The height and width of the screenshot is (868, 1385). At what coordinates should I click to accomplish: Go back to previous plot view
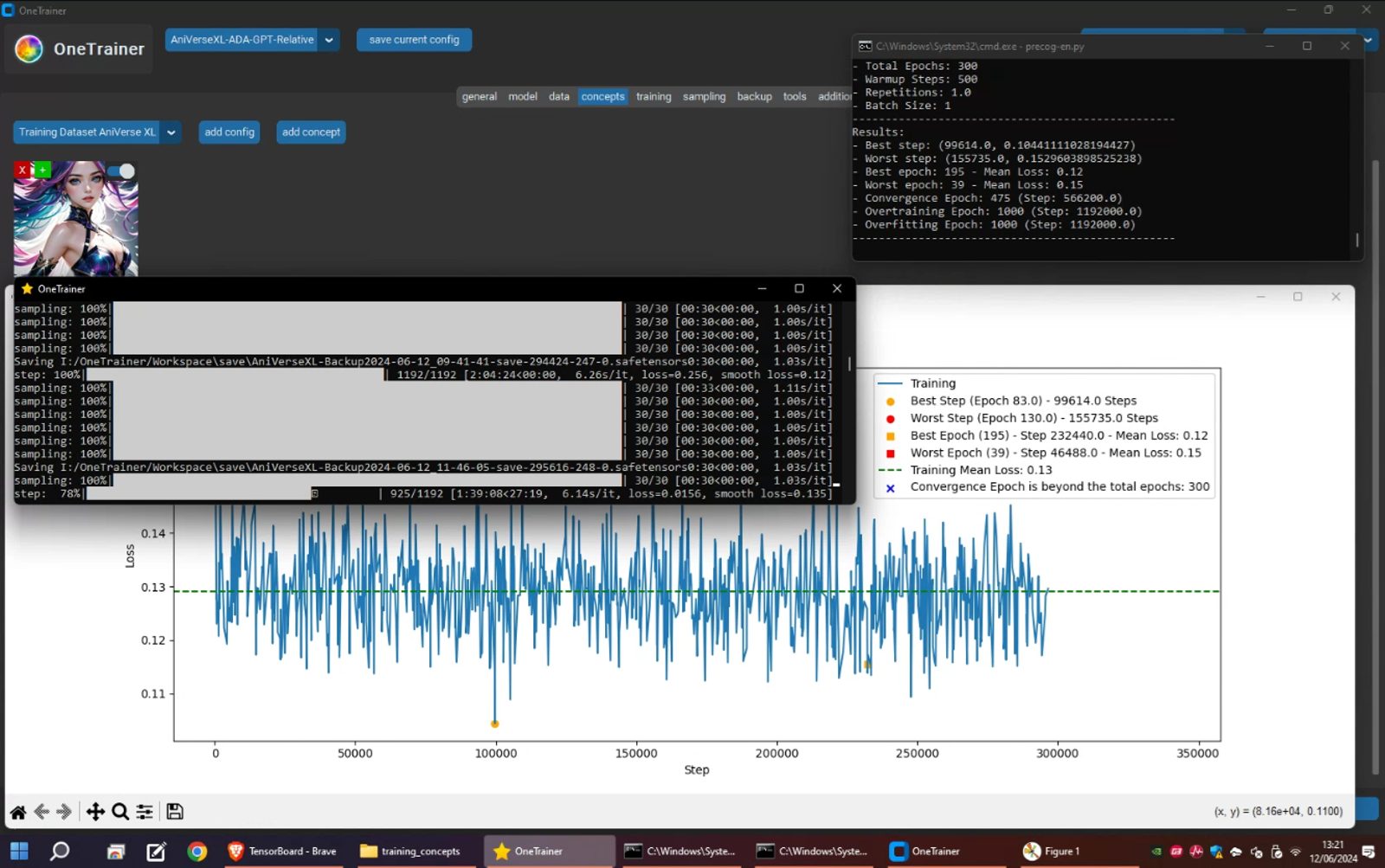click(x=41, y=812)
